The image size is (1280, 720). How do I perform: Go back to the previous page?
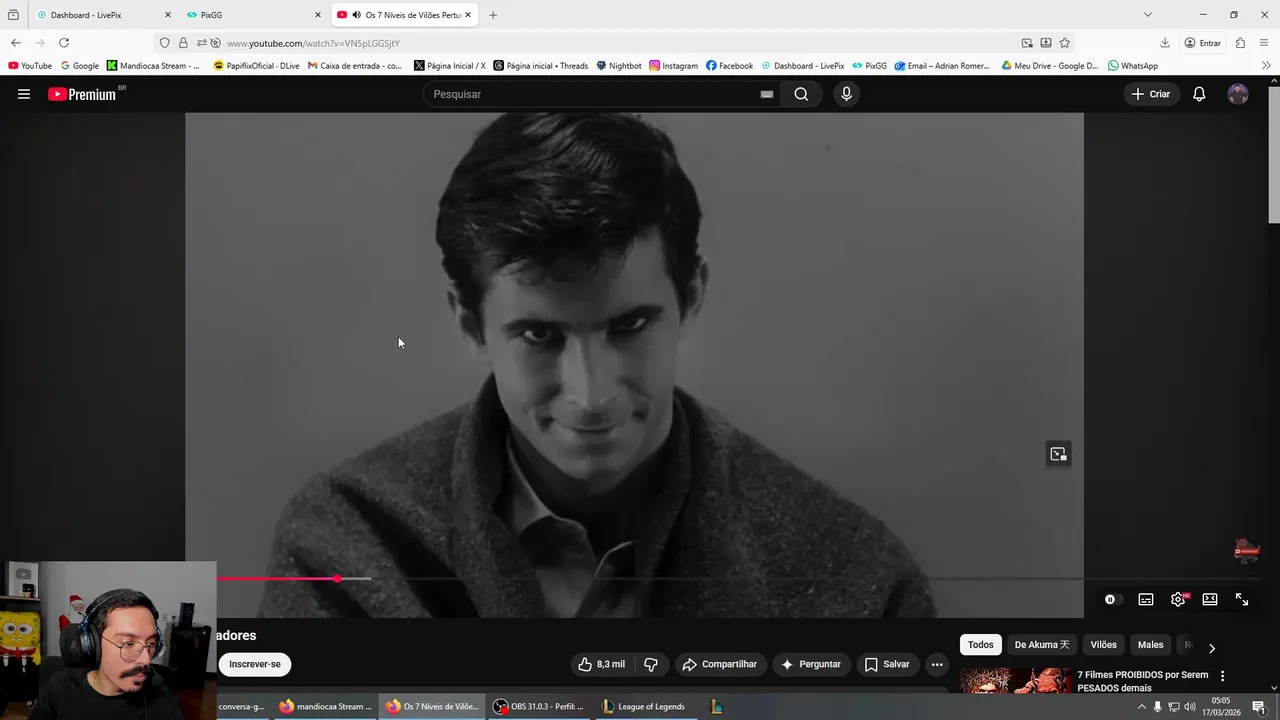pyautogui.click(x=16, y=43)
